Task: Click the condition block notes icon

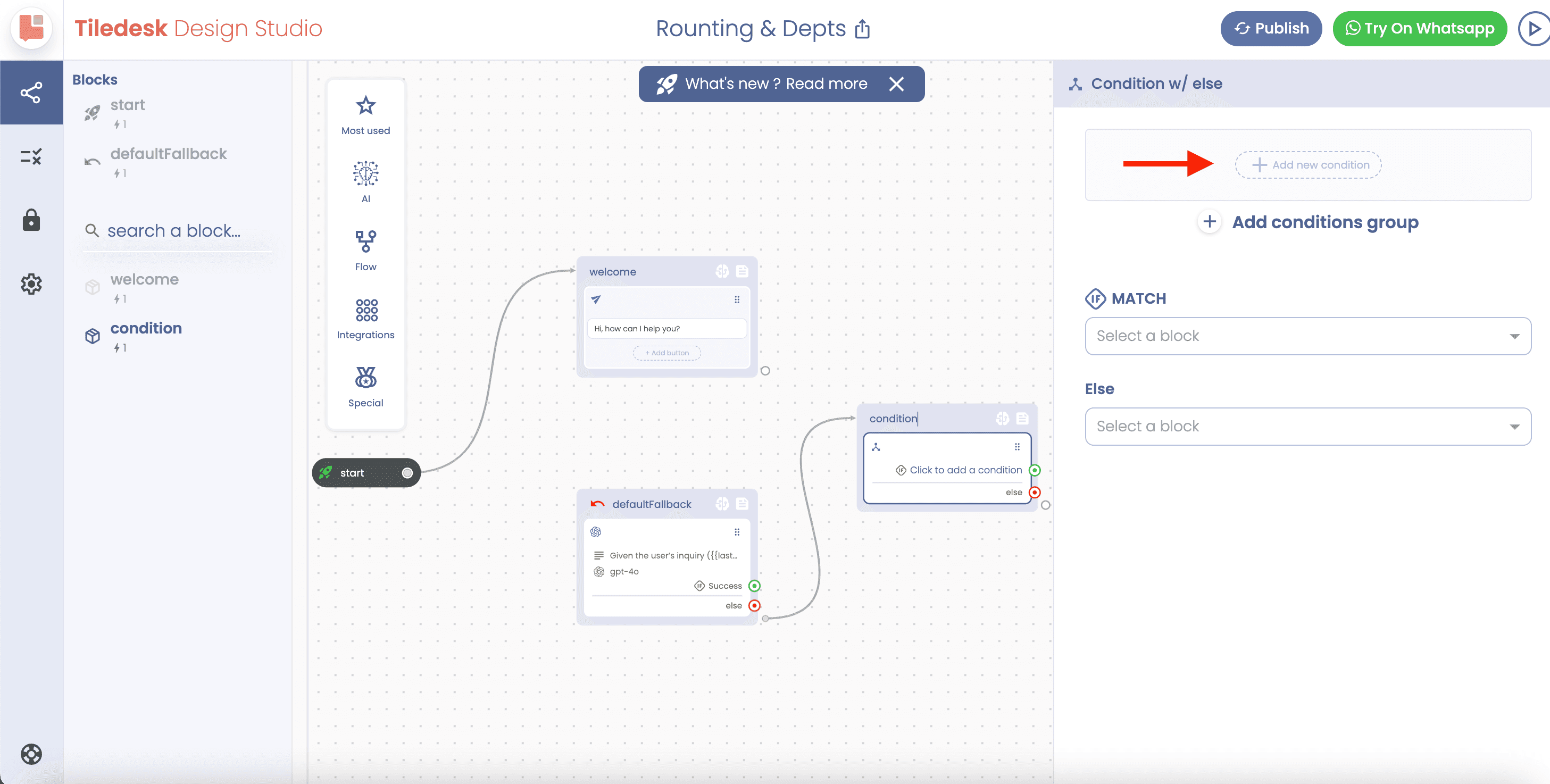Action: tap(1022, 418)
